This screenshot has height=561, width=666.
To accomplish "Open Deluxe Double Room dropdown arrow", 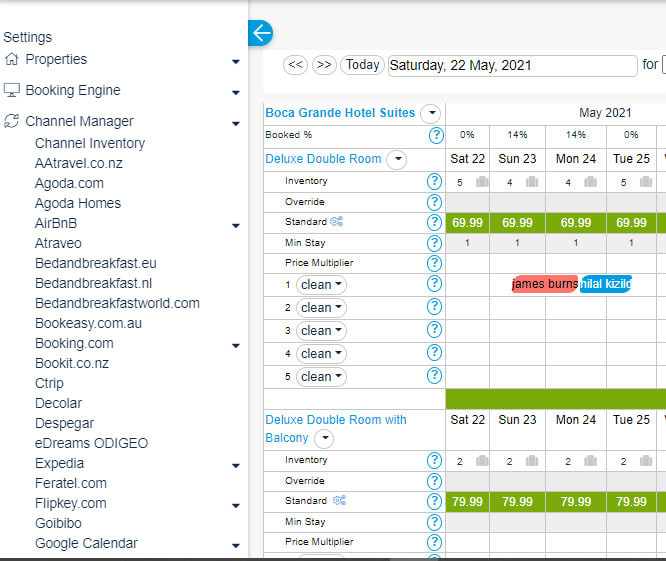I will [x=397, y=159].
